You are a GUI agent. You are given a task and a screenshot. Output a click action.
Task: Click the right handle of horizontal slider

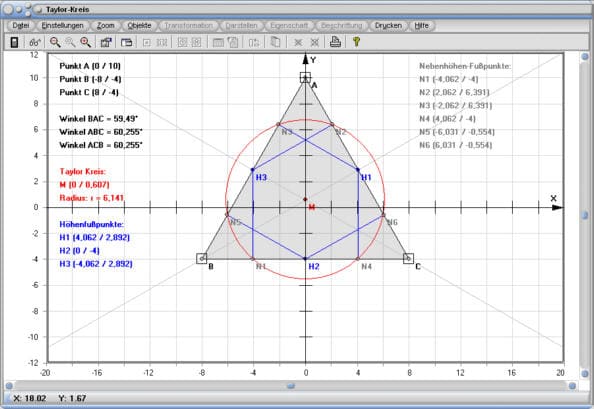coord(572,386)
